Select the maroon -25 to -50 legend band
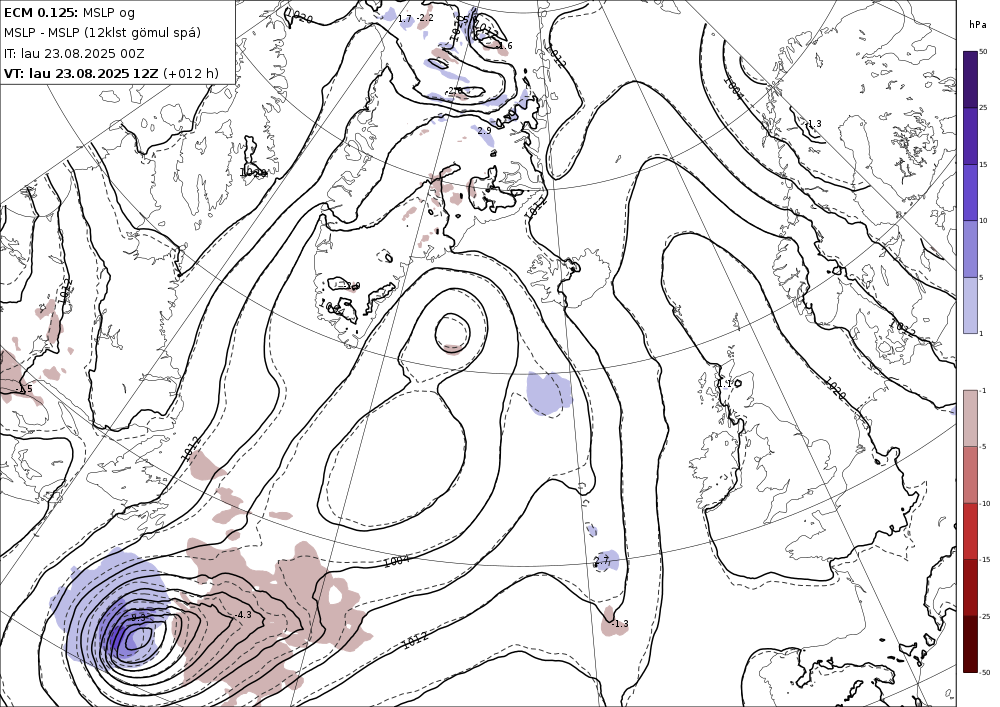This screenshot has width=1000, height=707. coord(970,644)
